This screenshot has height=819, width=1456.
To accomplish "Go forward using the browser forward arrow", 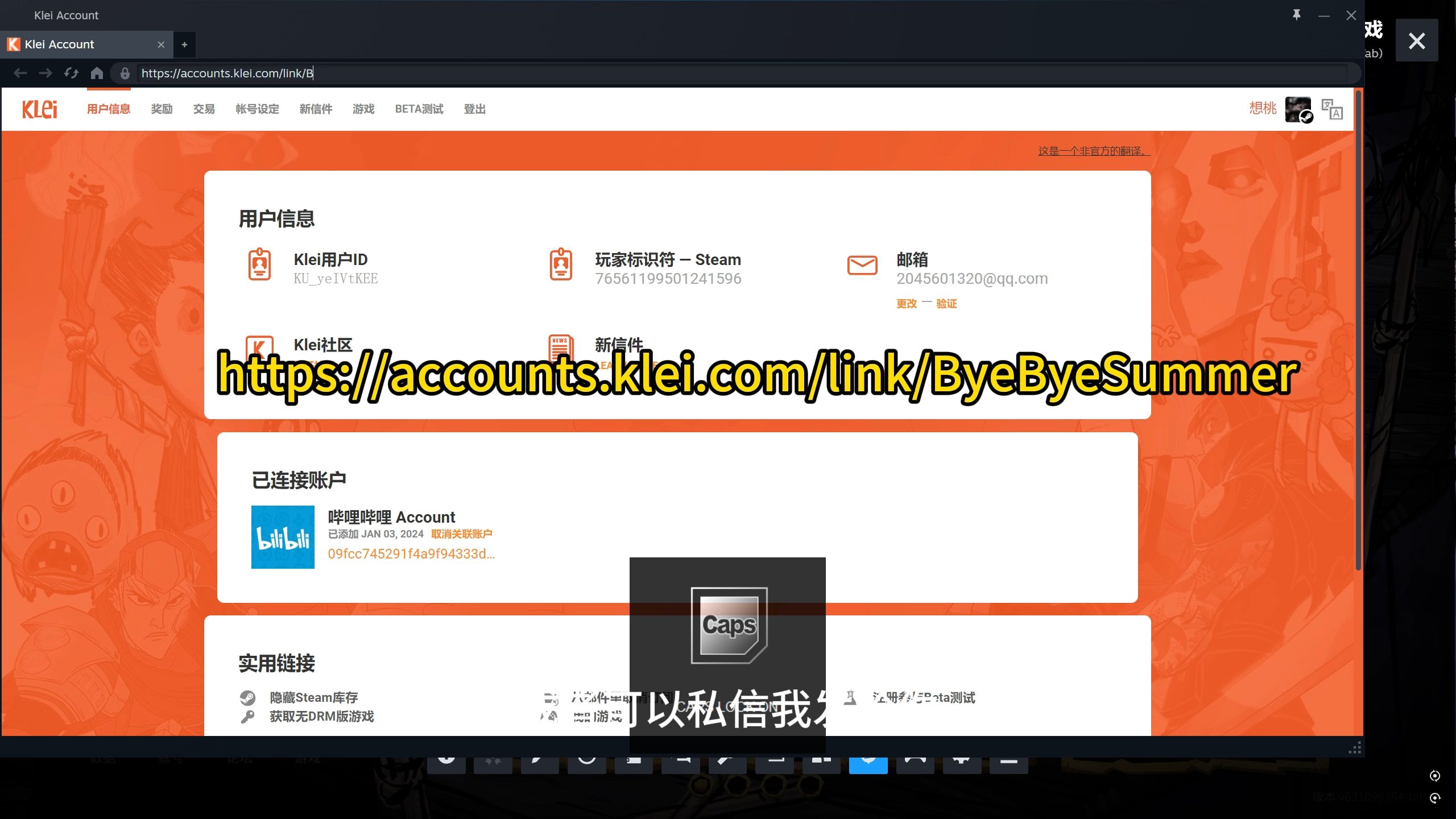I will pos(45,73).
